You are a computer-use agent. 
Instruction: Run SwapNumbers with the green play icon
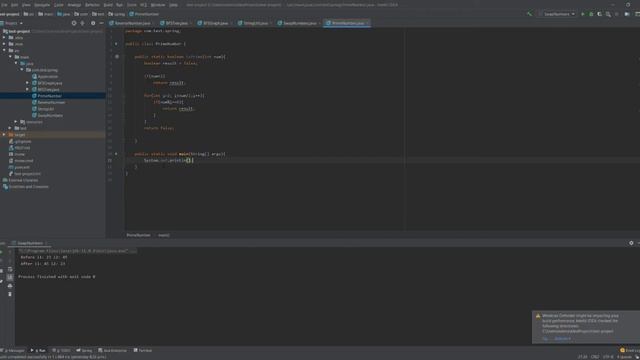pyautogui.click(x=582, y=14)
